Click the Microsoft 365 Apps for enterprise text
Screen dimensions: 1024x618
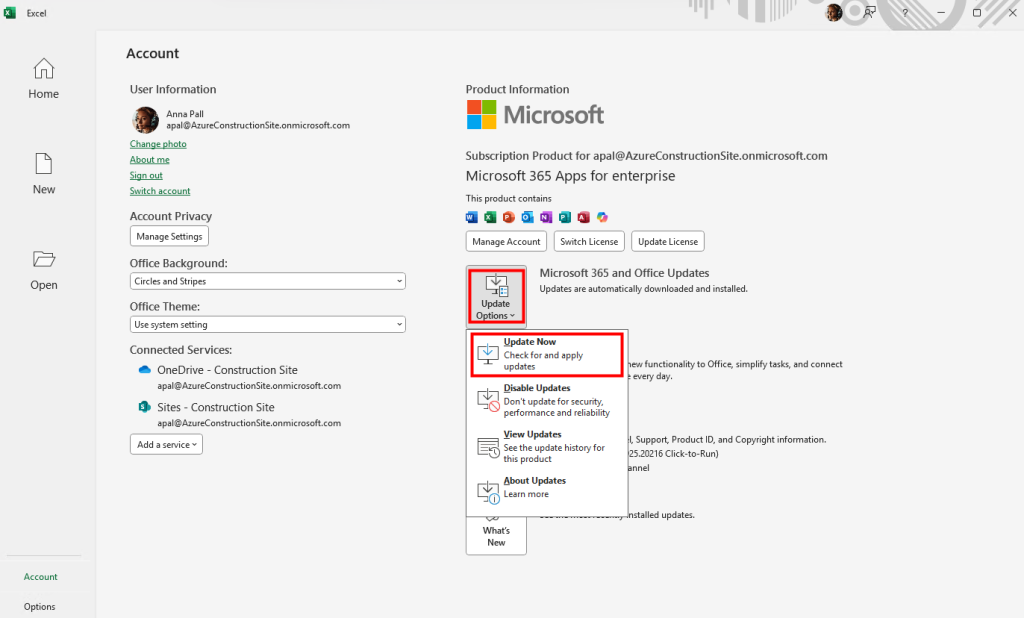pyautogui.click(x=570, y=176)
